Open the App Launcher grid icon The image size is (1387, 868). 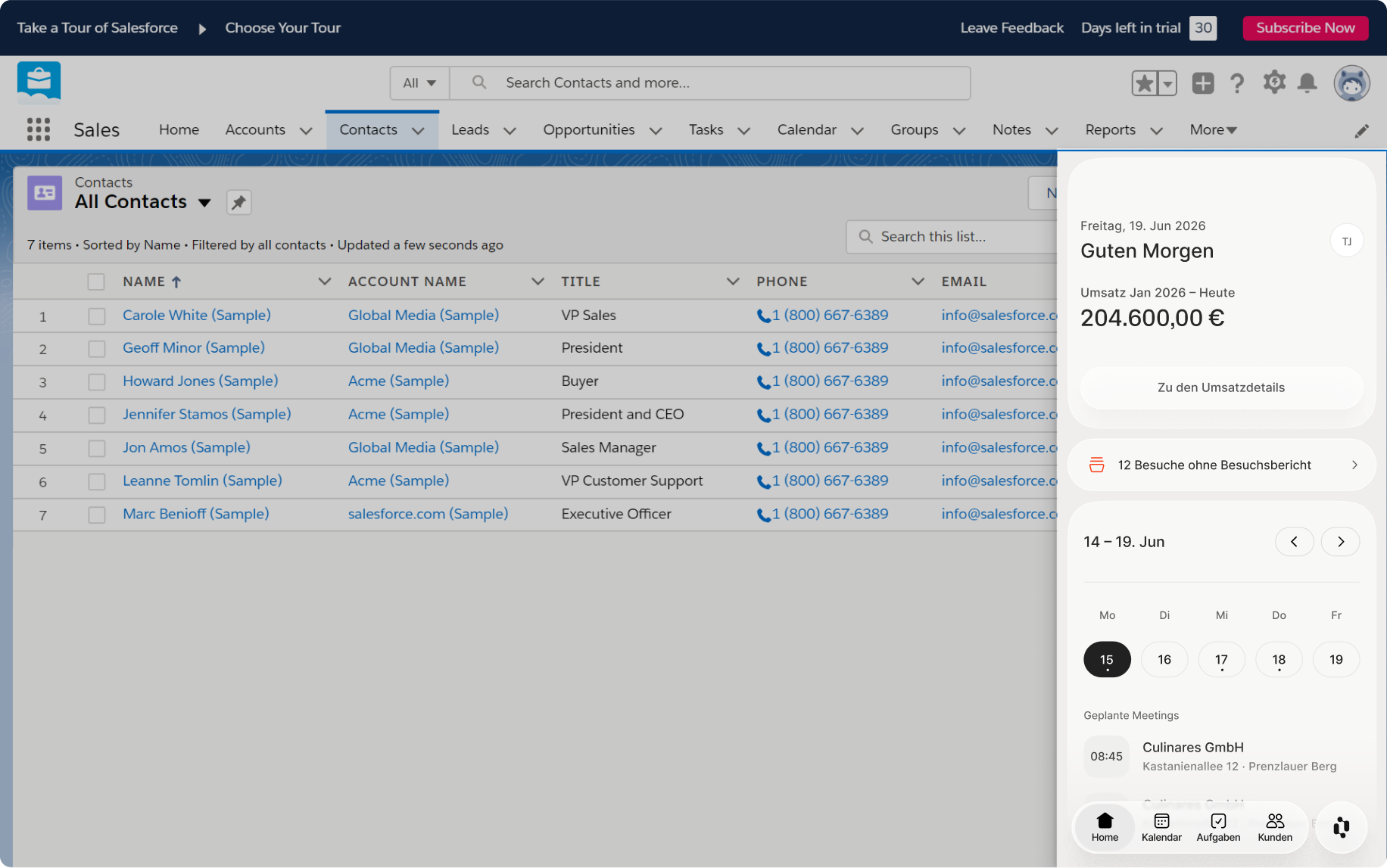click(x=39, y=129)
